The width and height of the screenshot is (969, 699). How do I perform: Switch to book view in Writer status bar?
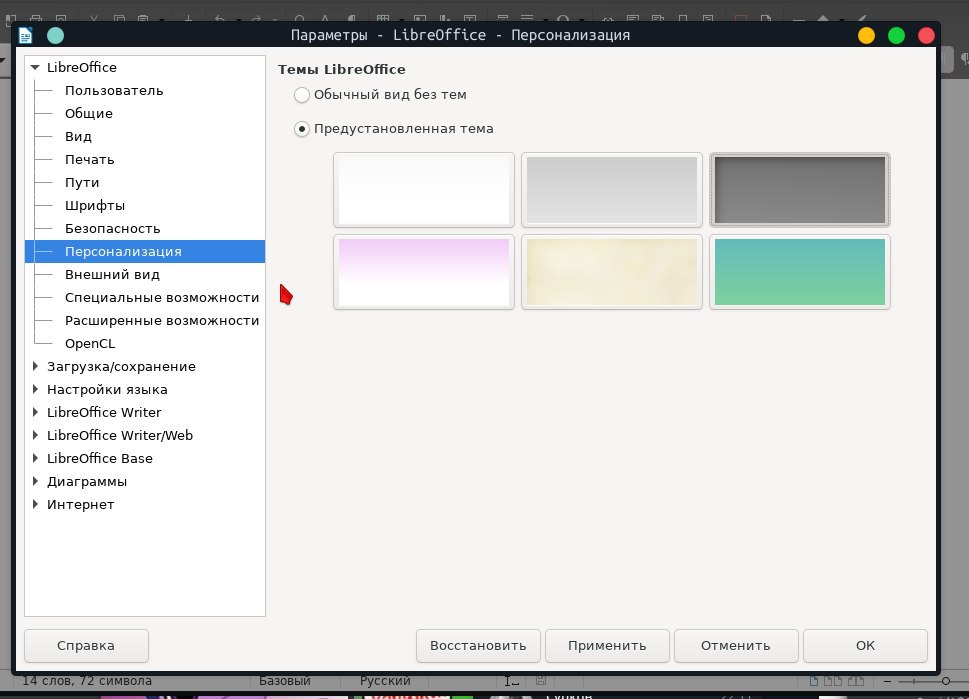856,681
